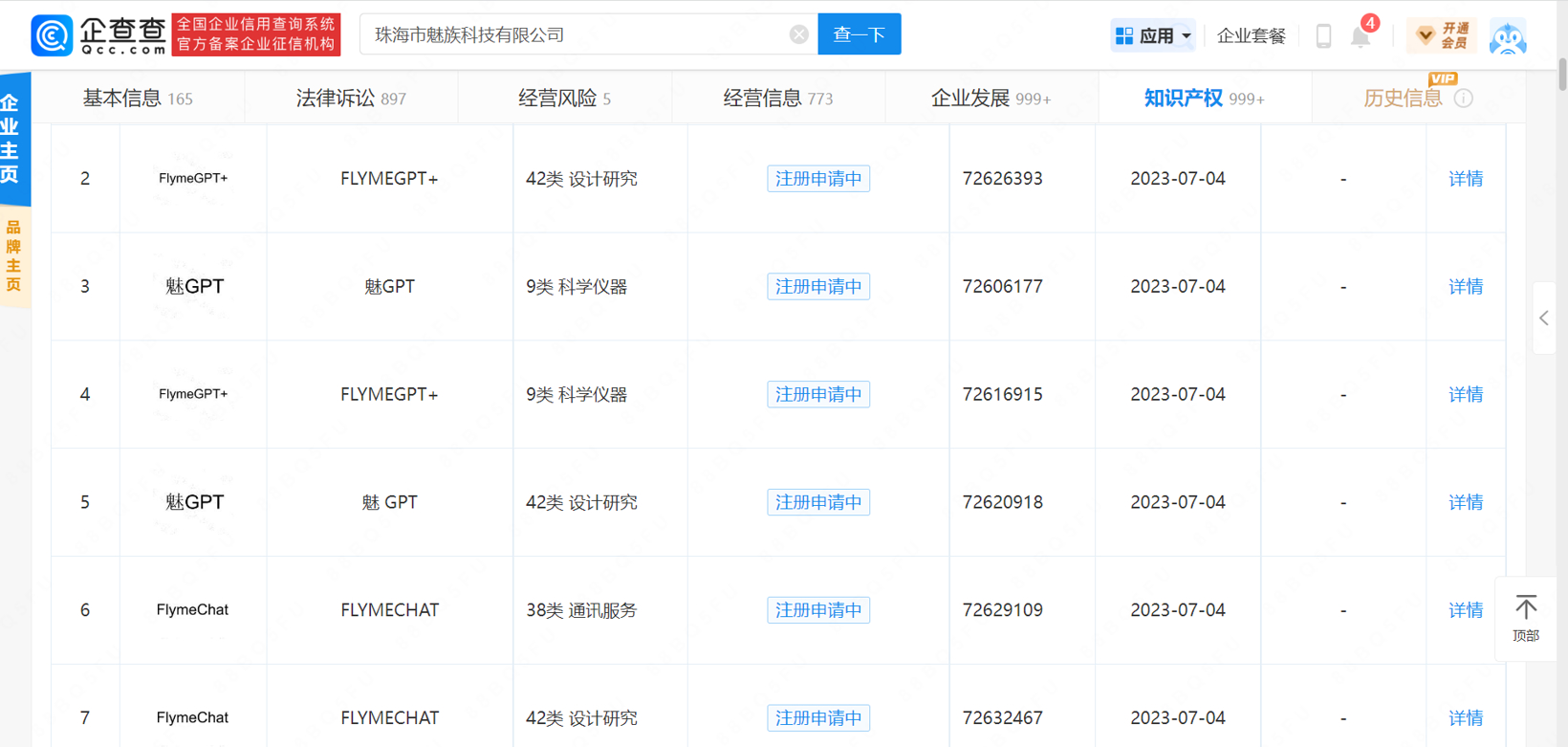
Task: Open 详情 for trademark 72626393
Action: pos(1466,179)
